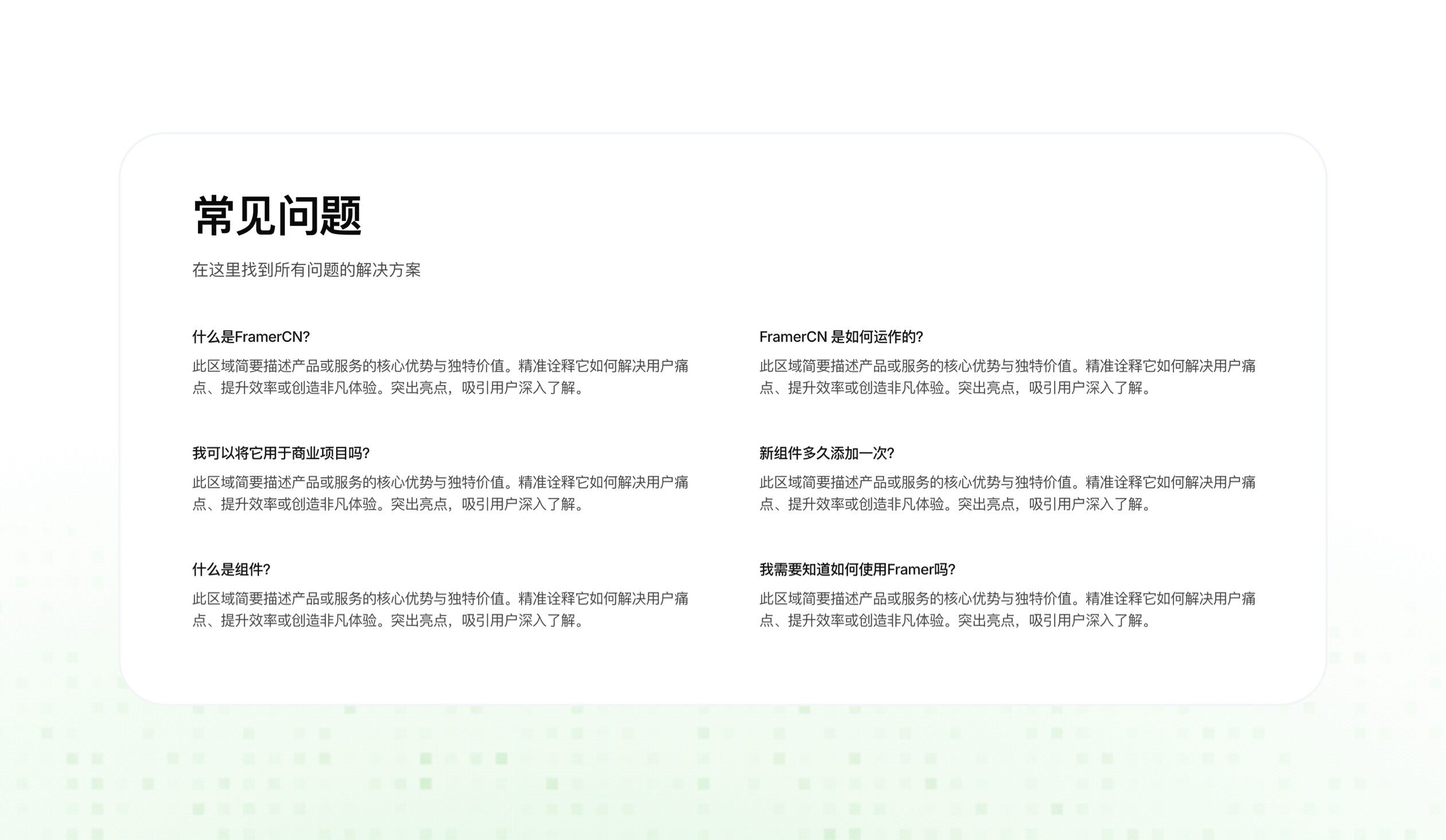Click the answer paragraph under 我可以将它用于商业项目吗?
The width and height of the screenshot is (1446, 840).
(440, 493)
